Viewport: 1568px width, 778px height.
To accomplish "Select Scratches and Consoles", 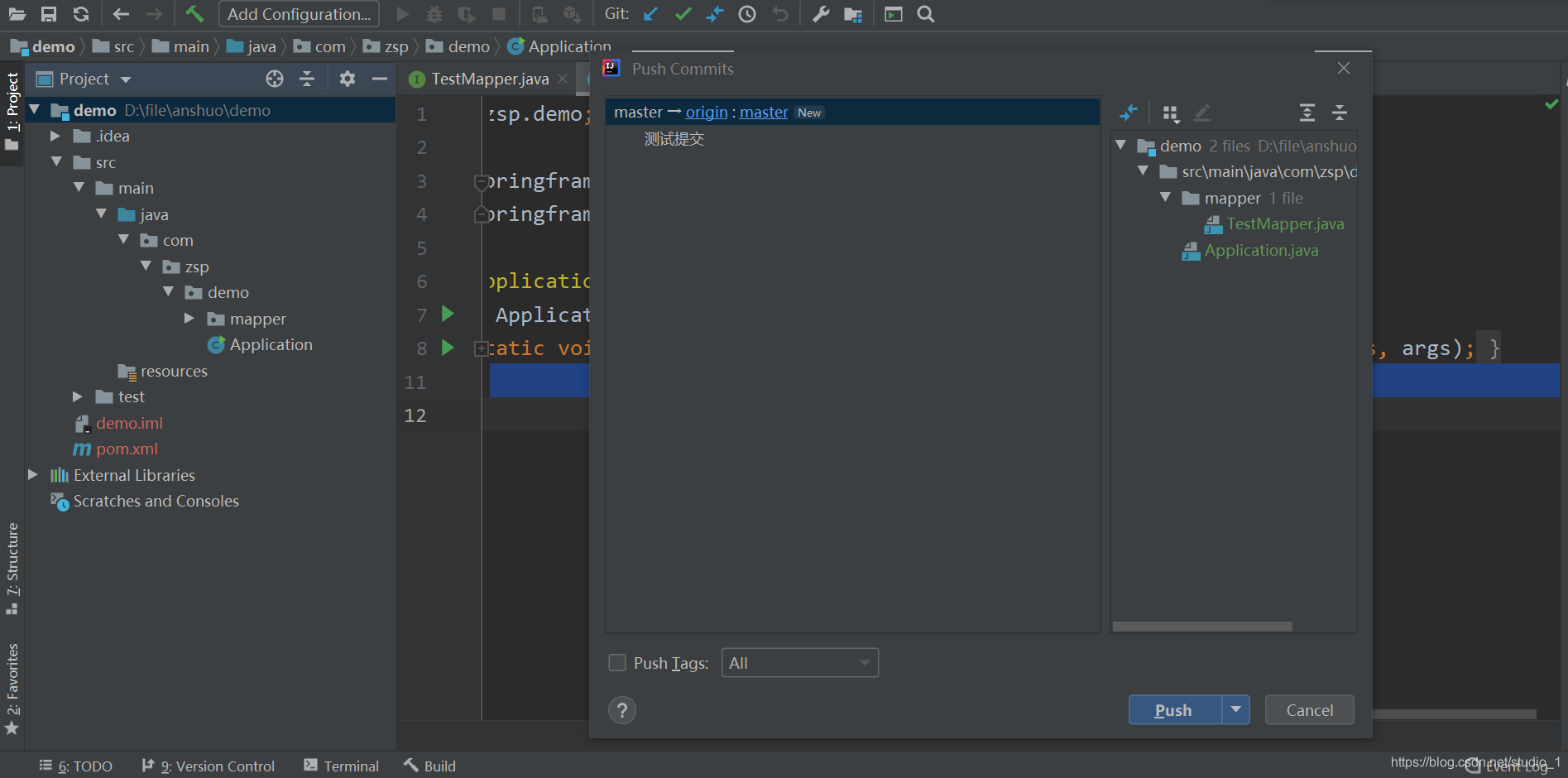I will click(156, 501).
